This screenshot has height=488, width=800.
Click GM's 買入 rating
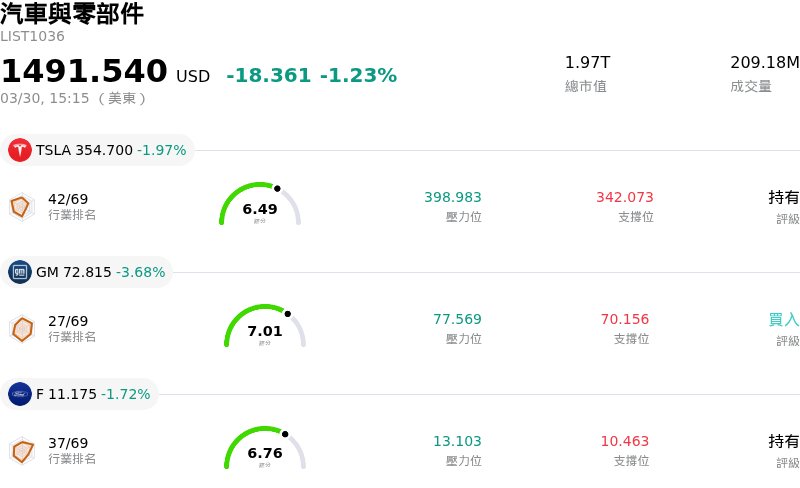point(783,320)
